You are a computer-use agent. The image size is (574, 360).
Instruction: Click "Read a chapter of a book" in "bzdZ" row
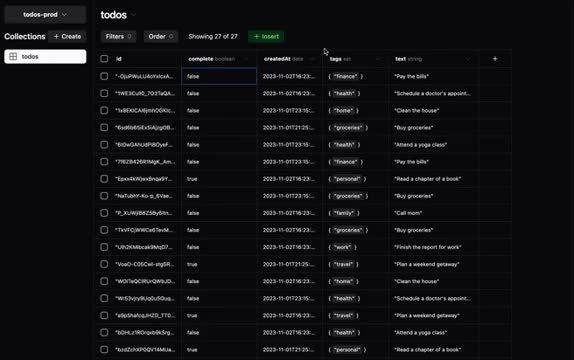[x=428, y=349]
